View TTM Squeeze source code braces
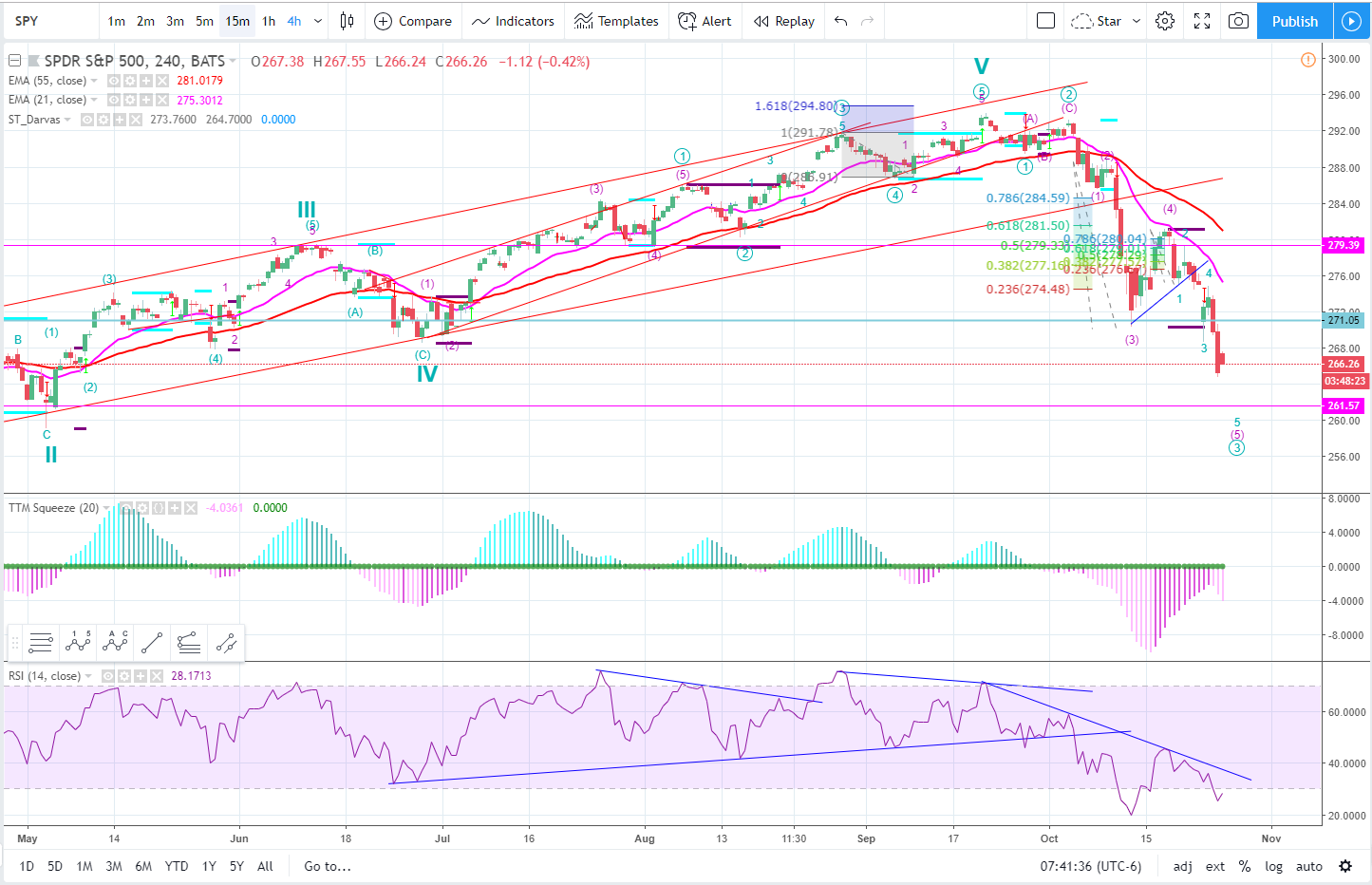The height and width of the screenshot is (885, 1372). click(x=158, y=508)
